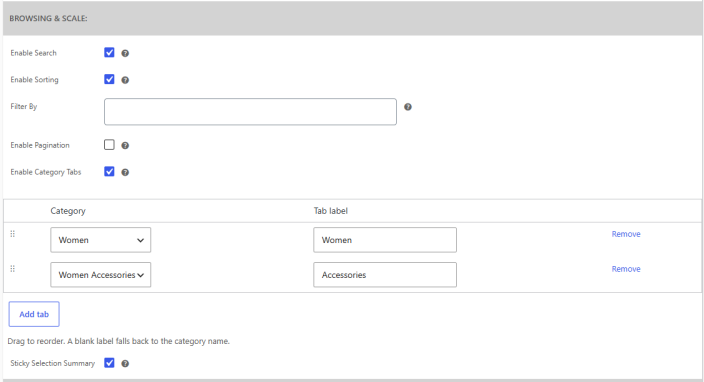Open help icon next to Enable Search

(125, 53)
